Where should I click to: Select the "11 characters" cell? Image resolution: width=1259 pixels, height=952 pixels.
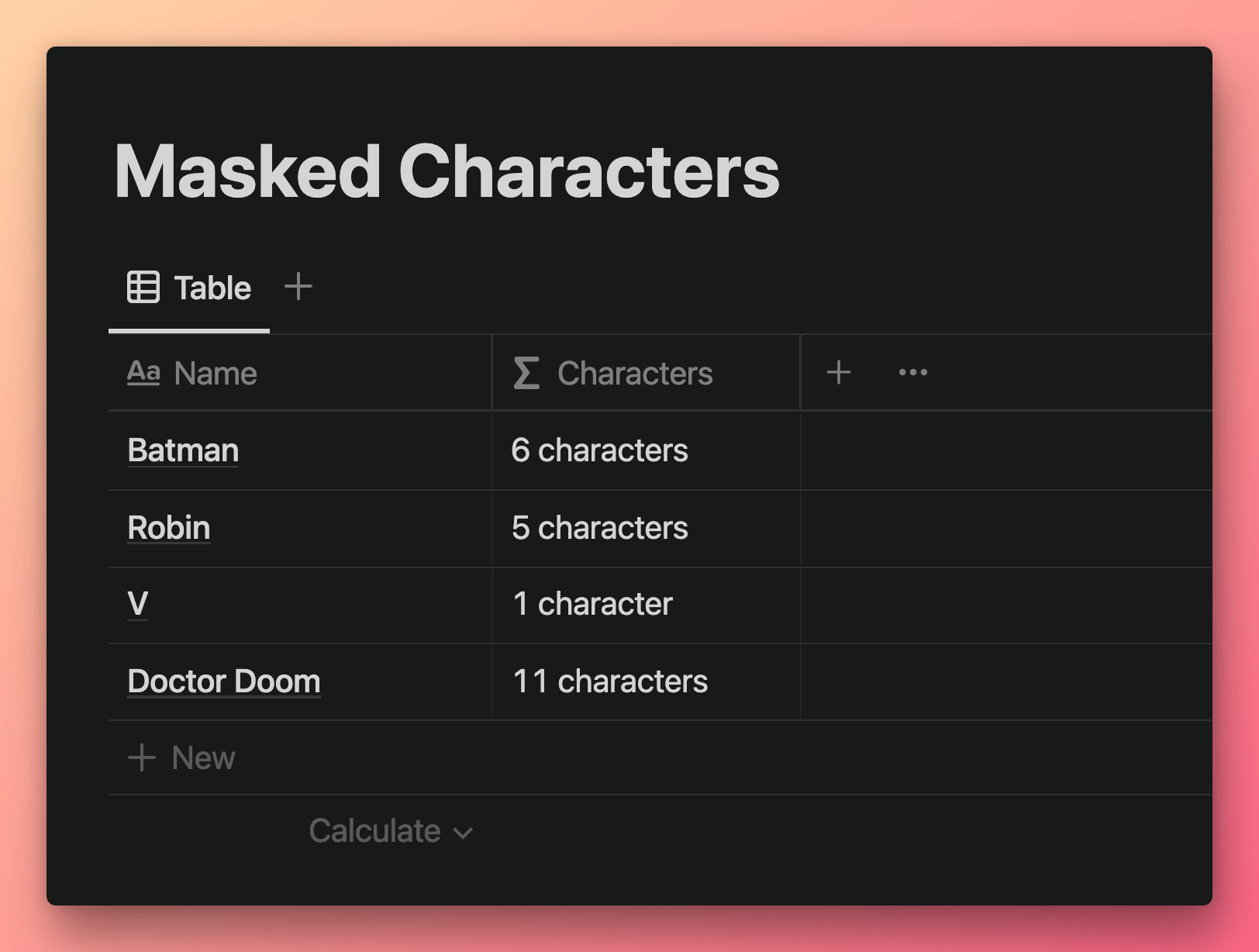[646, 681]
